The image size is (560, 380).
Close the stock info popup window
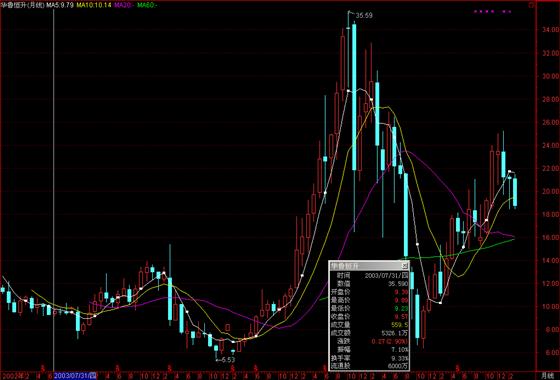pos(404,265)
